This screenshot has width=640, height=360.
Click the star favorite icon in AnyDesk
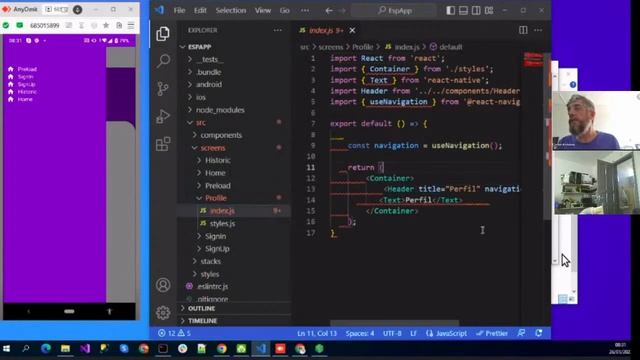tap(106, 25)
